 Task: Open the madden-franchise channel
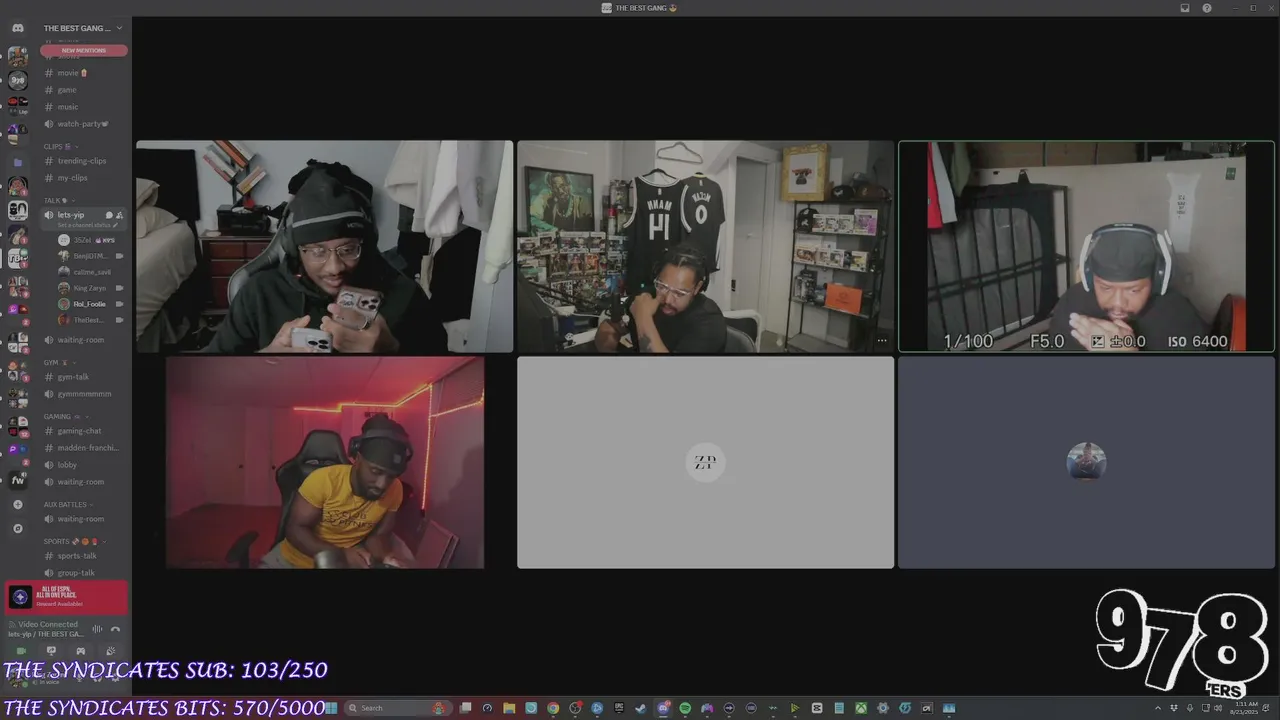84,448
